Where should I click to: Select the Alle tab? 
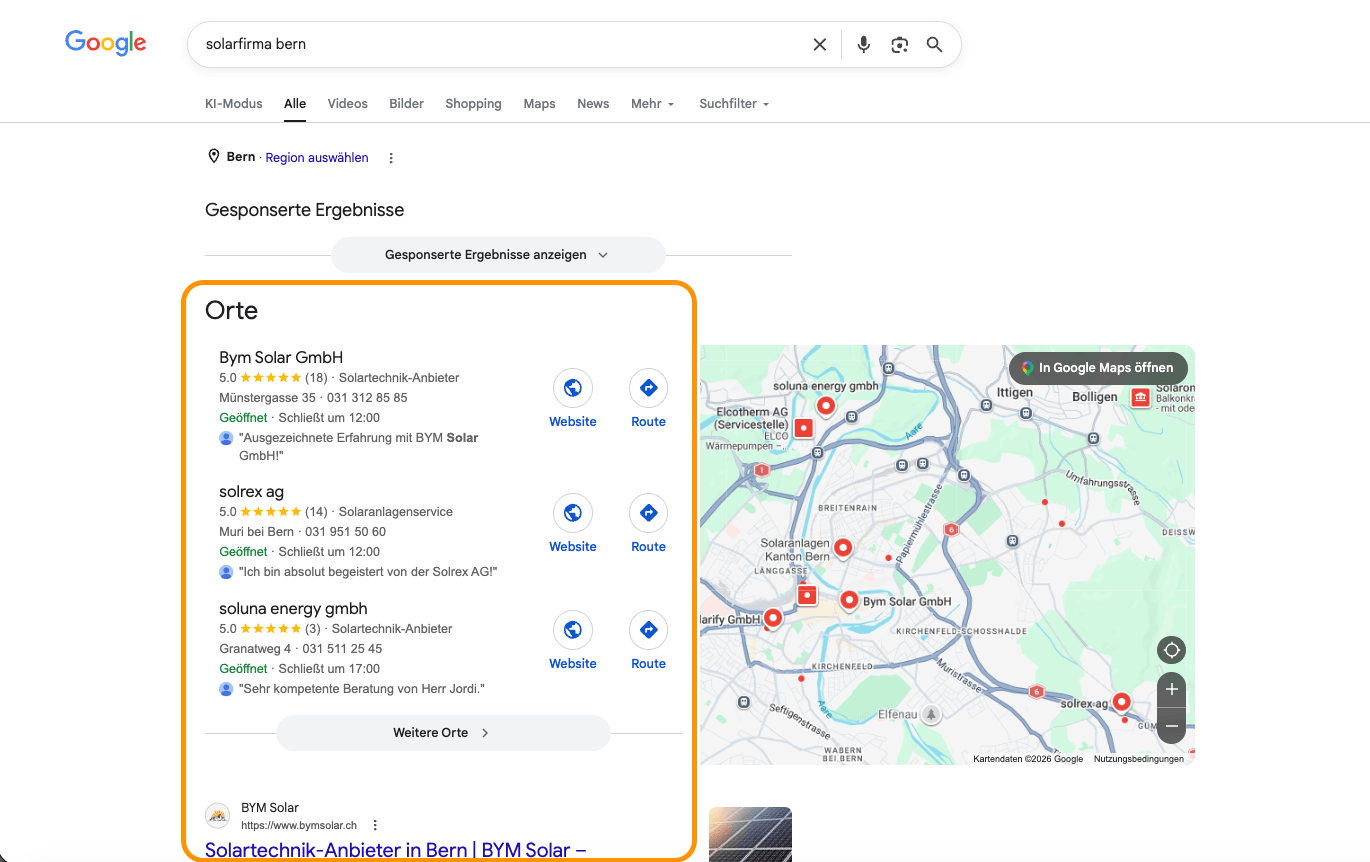(295, 104)
